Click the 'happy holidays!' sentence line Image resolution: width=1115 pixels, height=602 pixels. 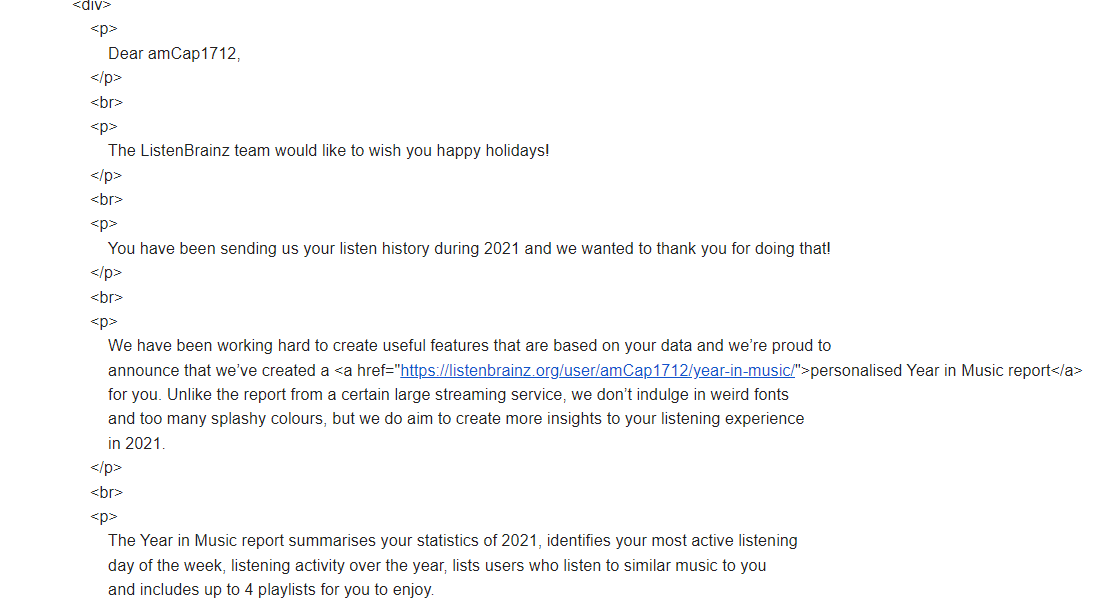coord(329,151)
